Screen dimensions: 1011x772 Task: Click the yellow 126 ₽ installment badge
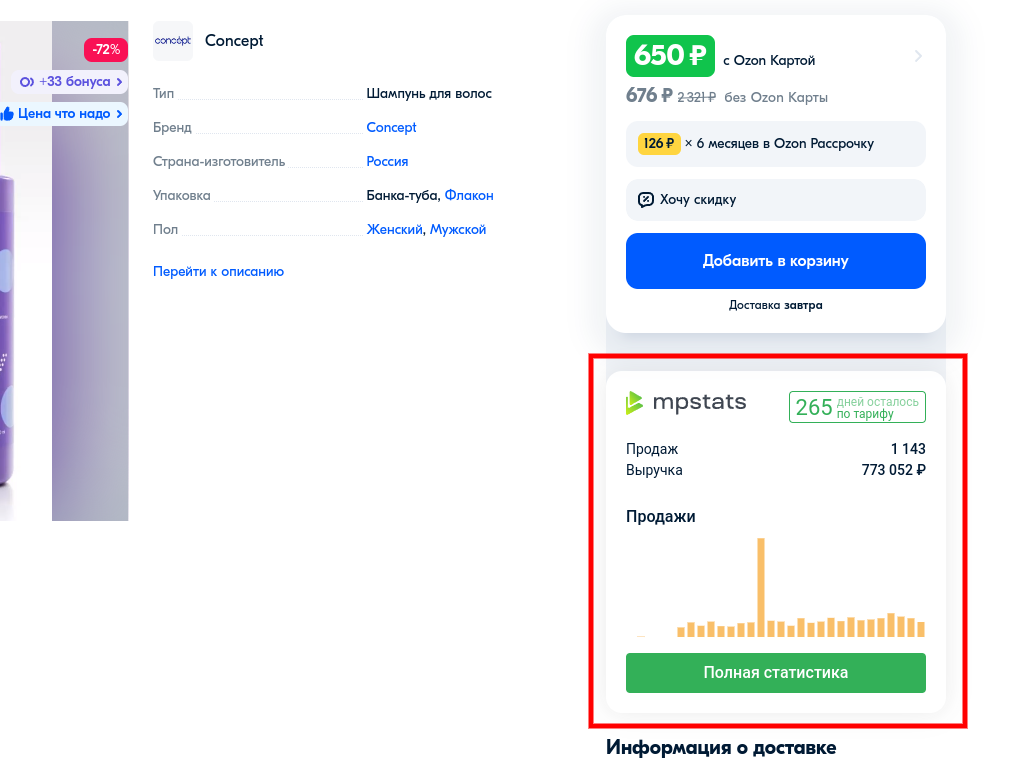[657, 143]
